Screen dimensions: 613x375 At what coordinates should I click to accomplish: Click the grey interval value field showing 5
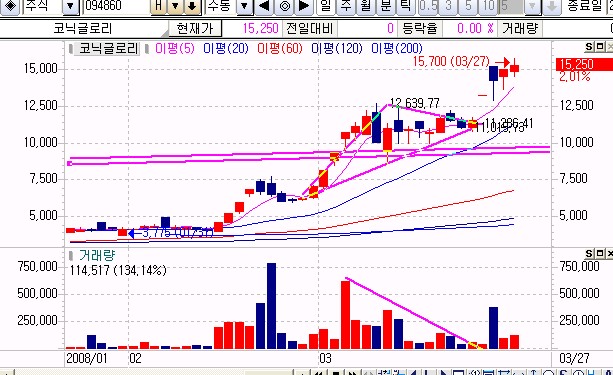pos(511,6)
